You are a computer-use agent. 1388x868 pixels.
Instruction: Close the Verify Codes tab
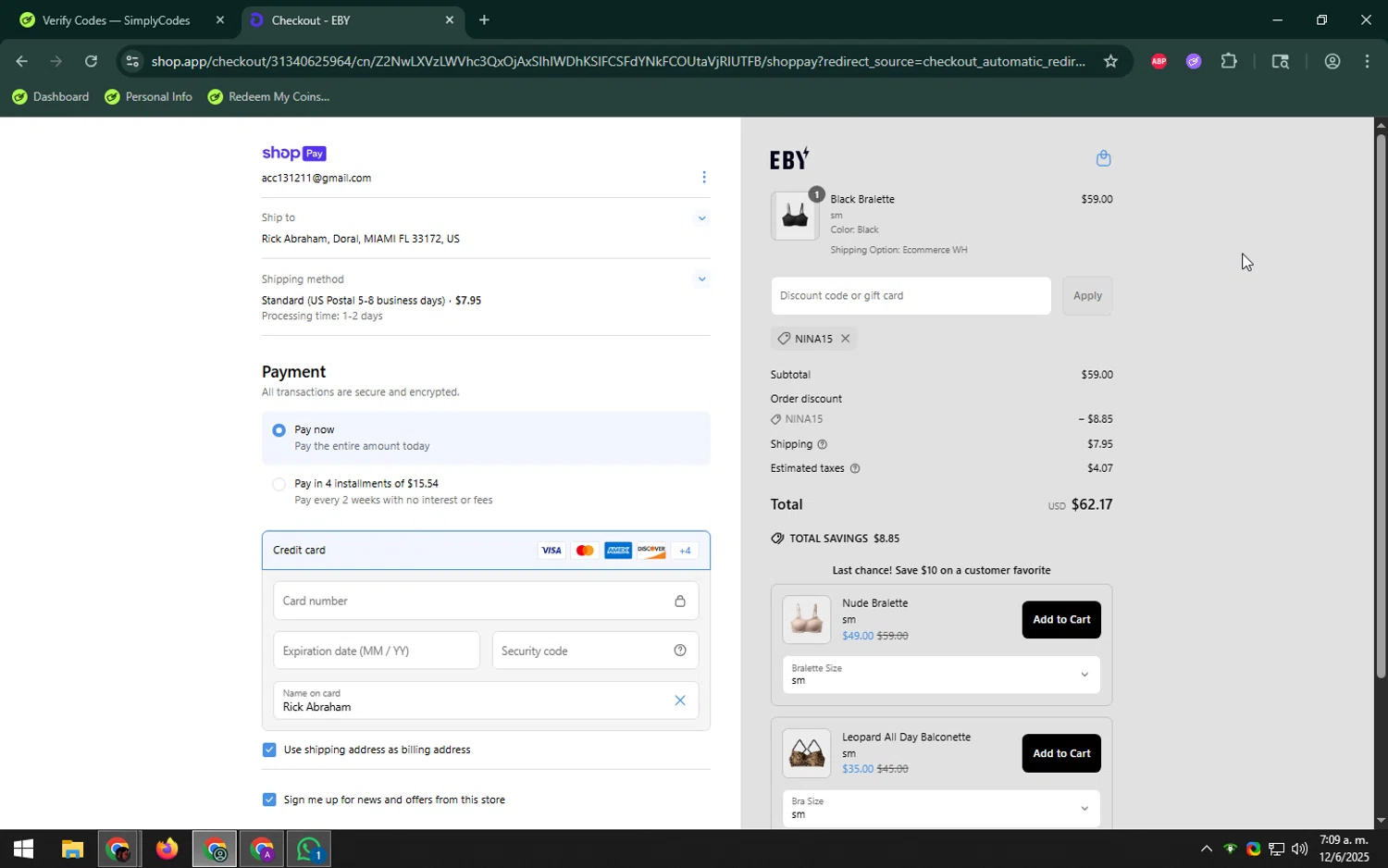pyautogui.click(x=219, y=20)
